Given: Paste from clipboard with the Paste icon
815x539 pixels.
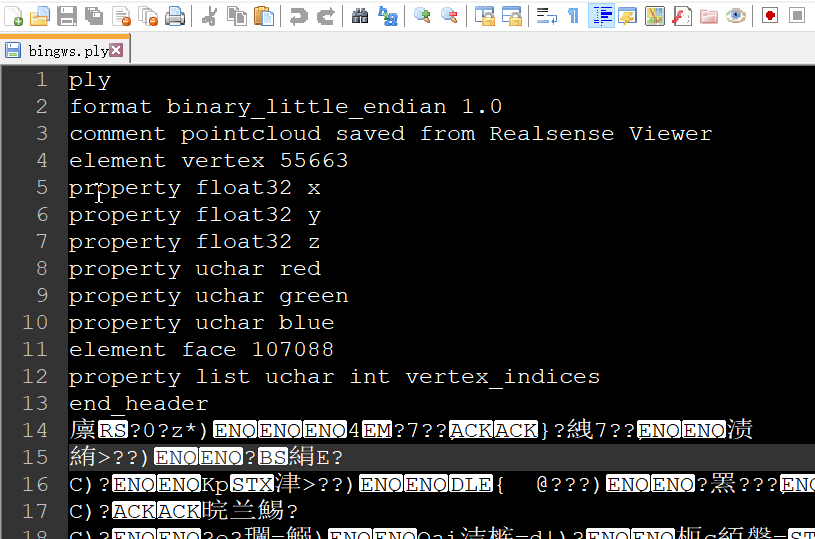Looking at the screenshot, I should click(264, 16).
